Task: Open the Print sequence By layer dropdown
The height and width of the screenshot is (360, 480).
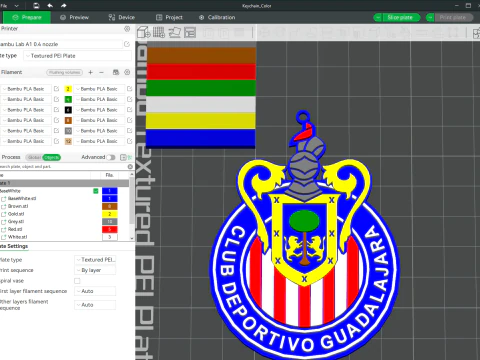Action: 95,270
